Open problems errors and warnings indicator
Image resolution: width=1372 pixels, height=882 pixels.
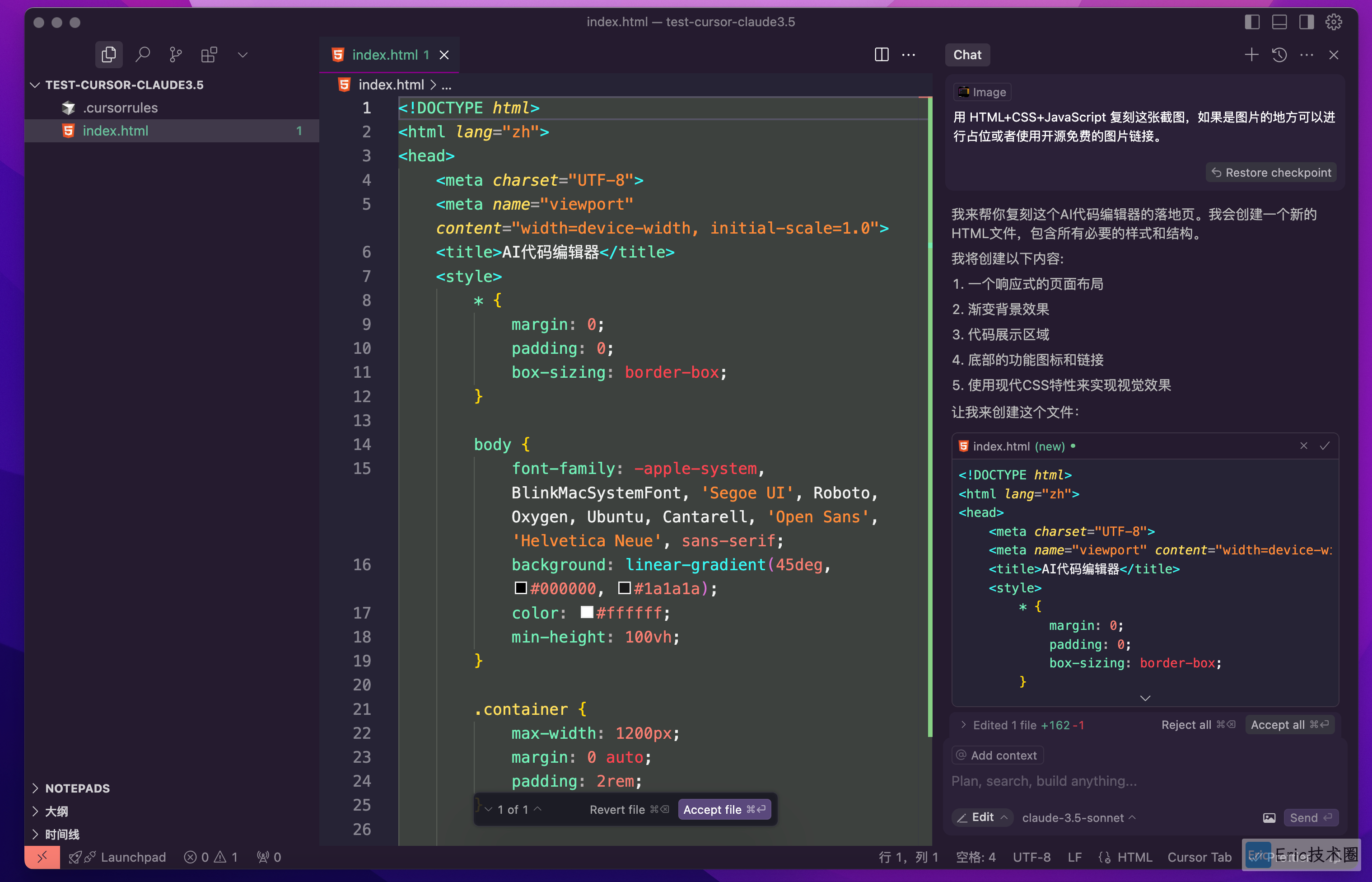point(210,857)
